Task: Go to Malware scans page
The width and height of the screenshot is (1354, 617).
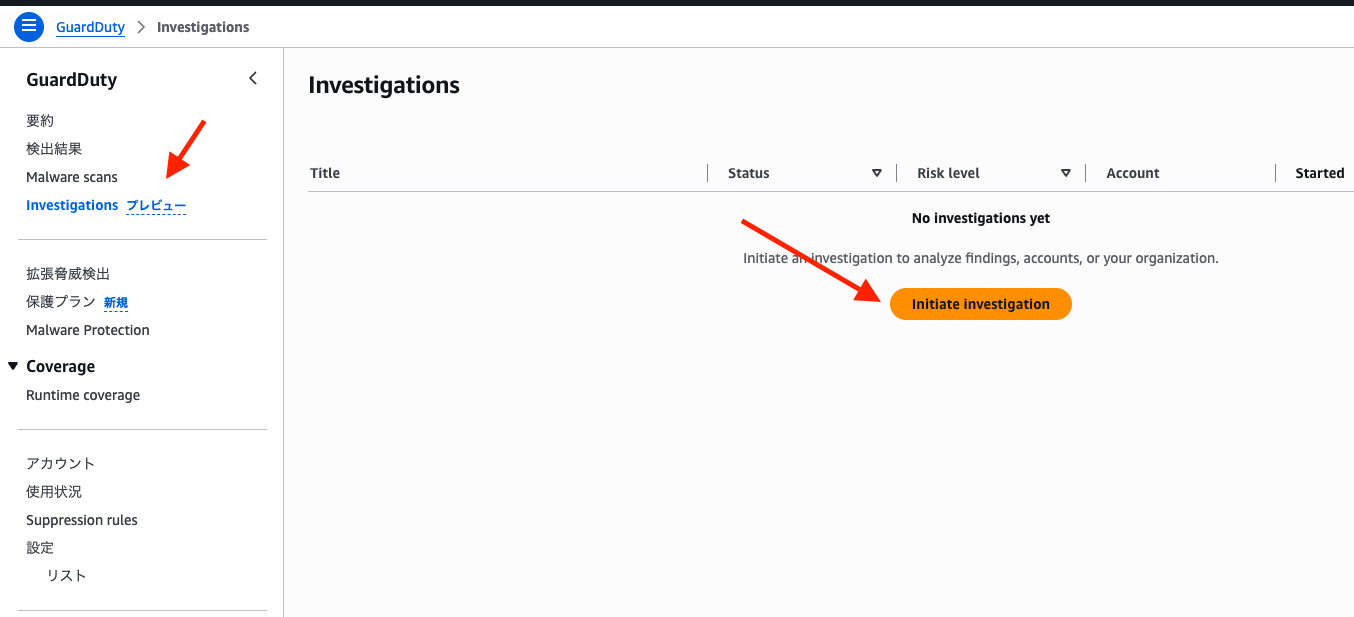Action: 72,177
